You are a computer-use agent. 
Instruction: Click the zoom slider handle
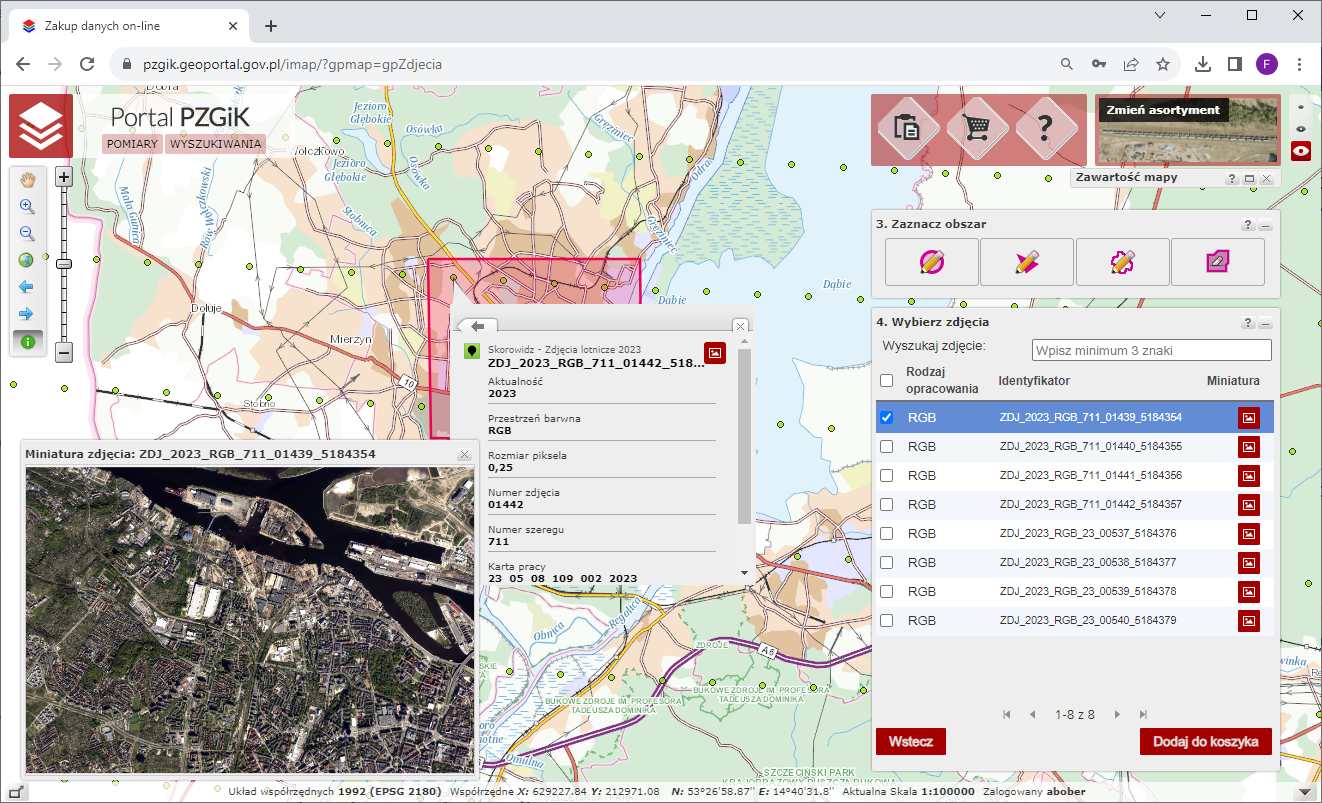click(x=64, y=264)
